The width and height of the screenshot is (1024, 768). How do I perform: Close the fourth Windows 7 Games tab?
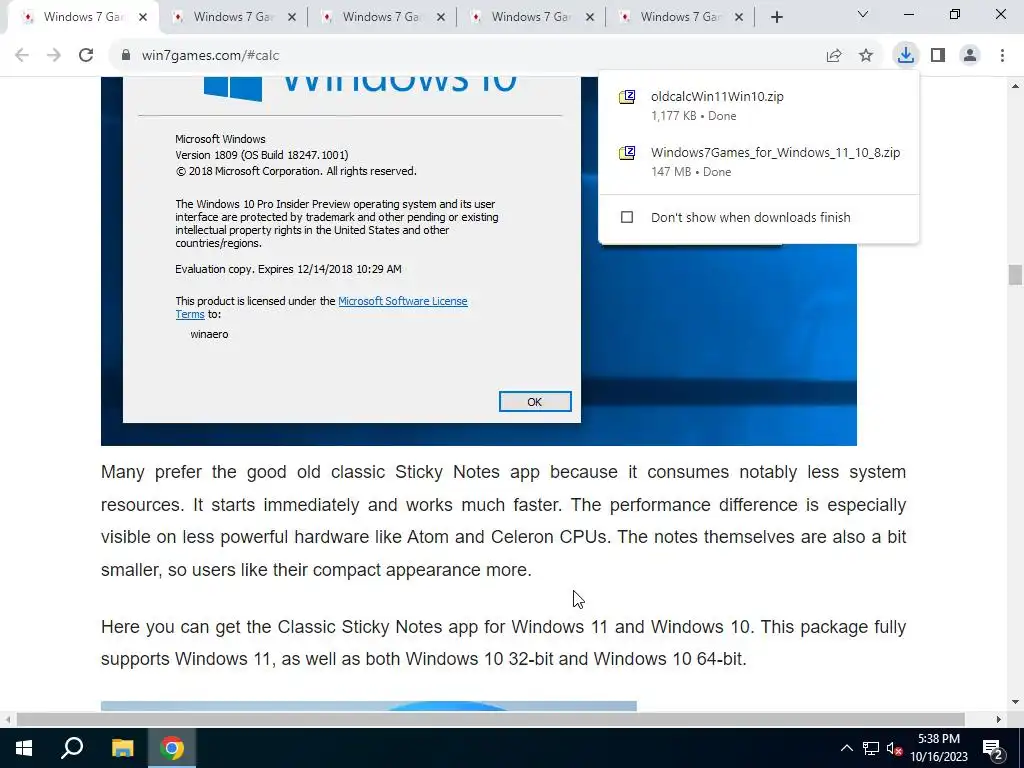pyautogui.click(x=590, y=18)
